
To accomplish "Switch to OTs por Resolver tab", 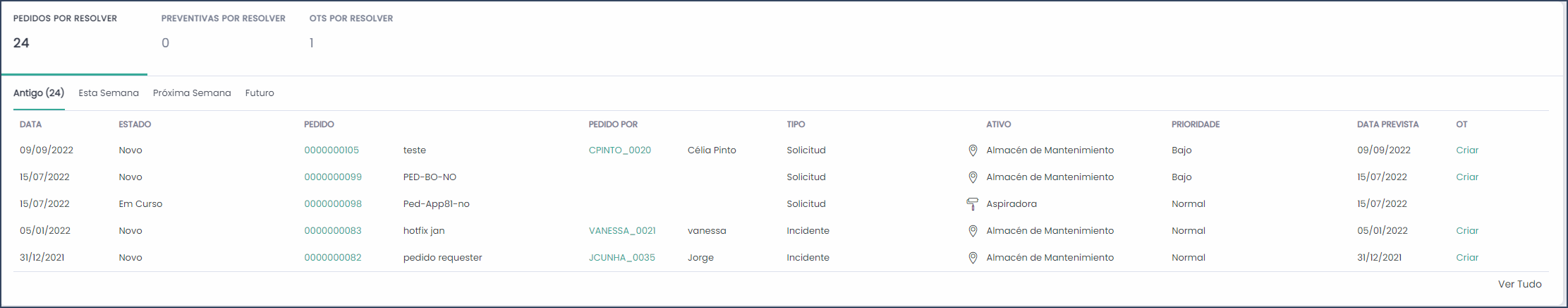I will click(351, 37).
